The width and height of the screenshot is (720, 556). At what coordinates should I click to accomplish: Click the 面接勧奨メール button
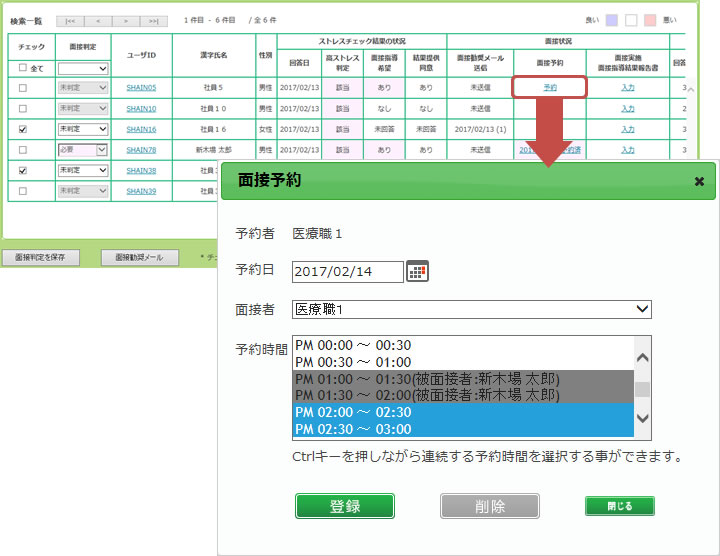[140, 257]
